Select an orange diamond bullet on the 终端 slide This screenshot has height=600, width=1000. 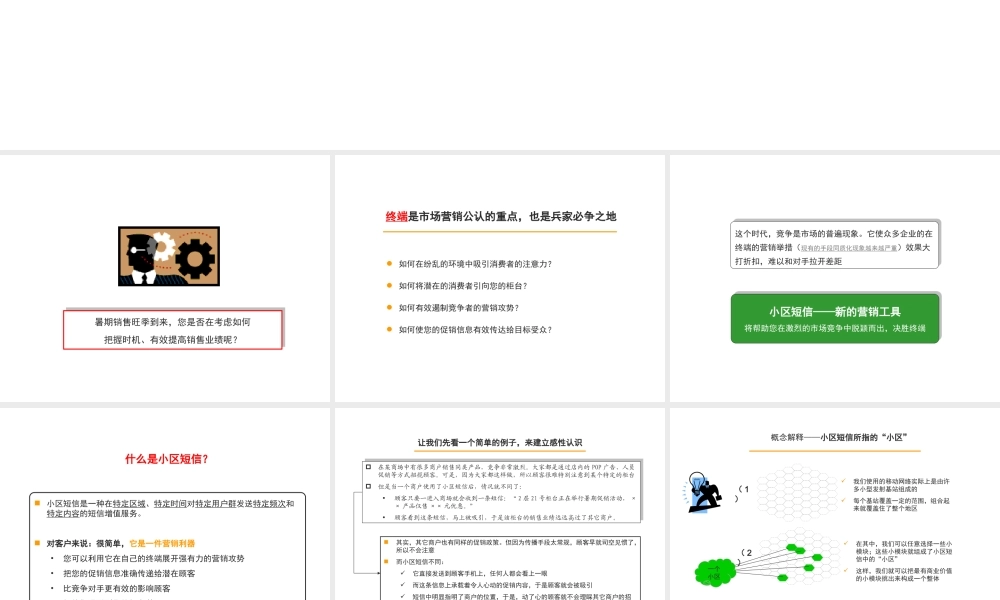coord(390,264)
